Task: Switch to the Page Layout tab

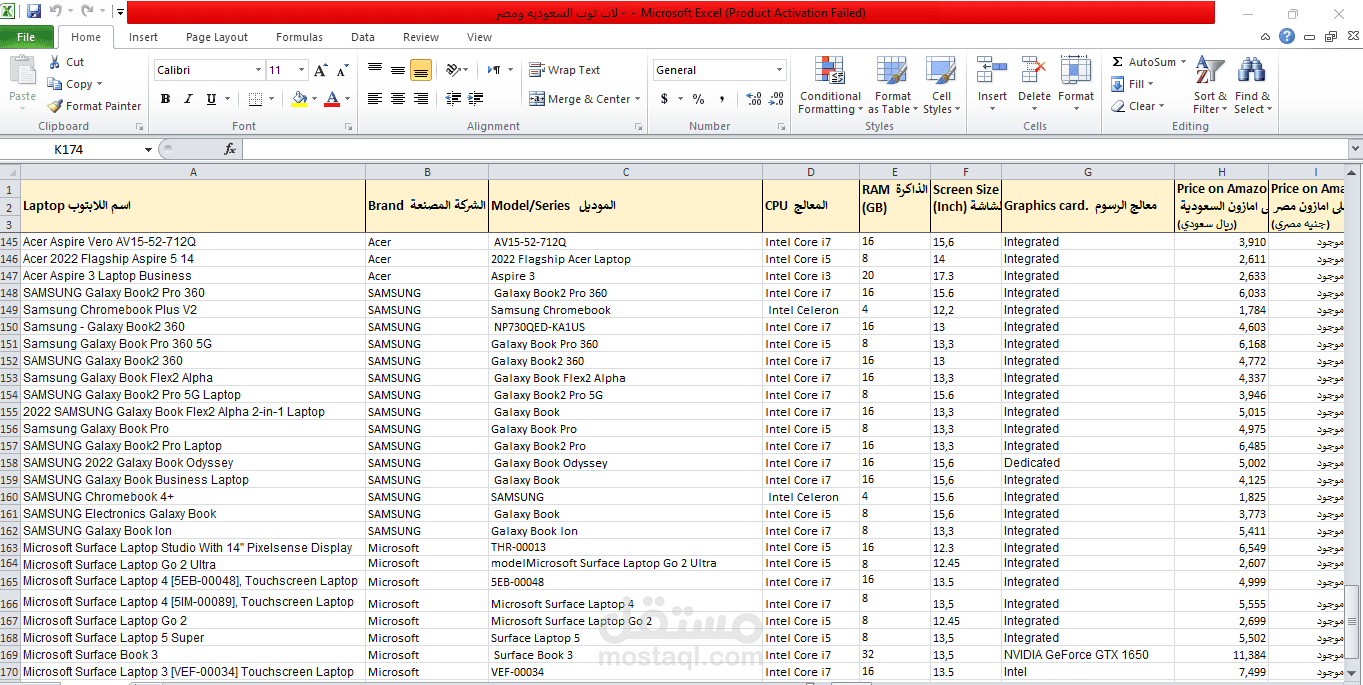Action: (217, 37)
